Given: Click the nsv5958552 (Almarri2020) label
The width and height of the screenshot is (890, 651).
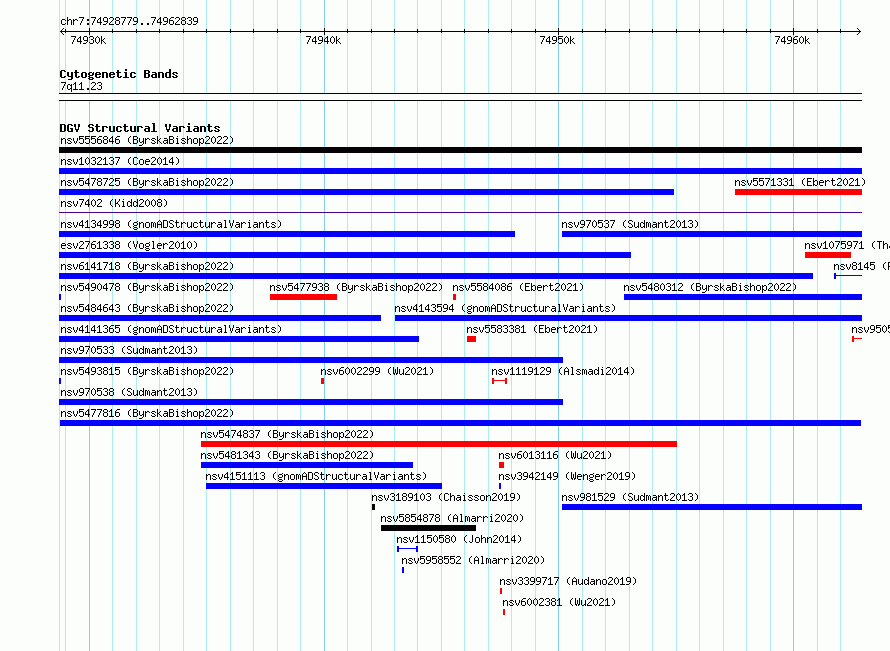Looking at the screenshot, I should [x=473, y=560].
